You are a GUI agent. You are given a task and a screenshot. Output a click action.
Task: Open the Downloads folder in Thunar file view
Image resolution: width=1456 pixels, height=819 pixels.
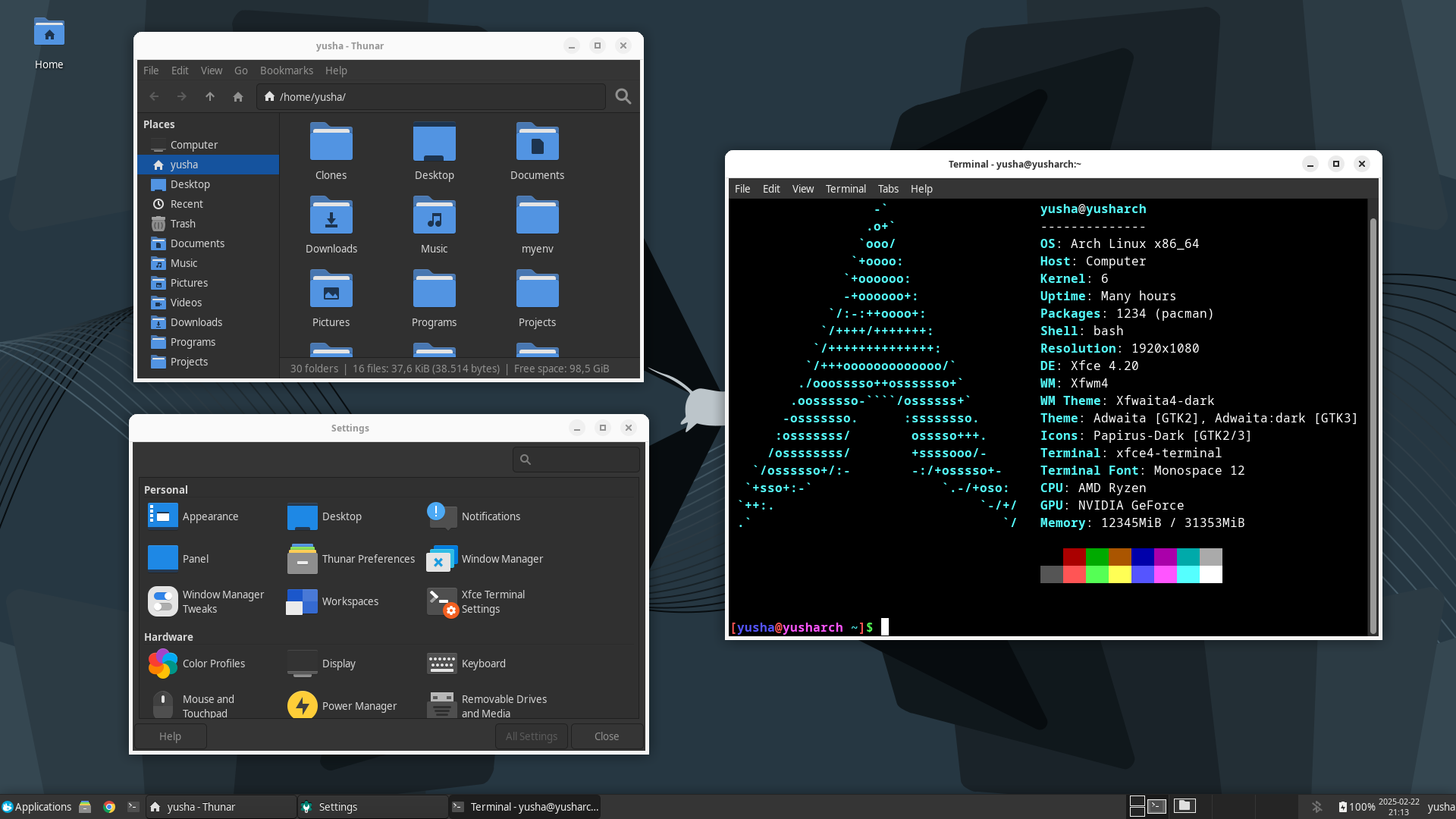pyautogui.click(x=331, y=215)
